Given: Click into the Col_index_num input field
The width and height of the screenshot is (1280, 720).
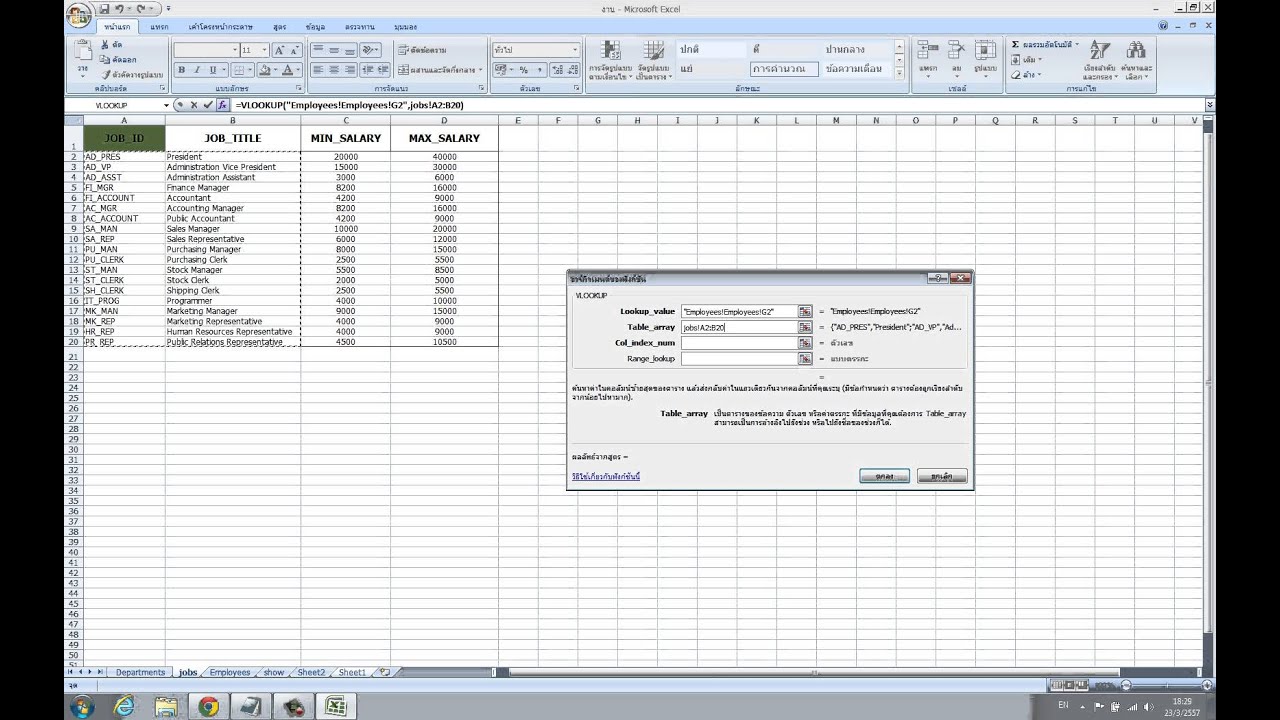Looking at the screenshot, I should (x=738, y=343).
